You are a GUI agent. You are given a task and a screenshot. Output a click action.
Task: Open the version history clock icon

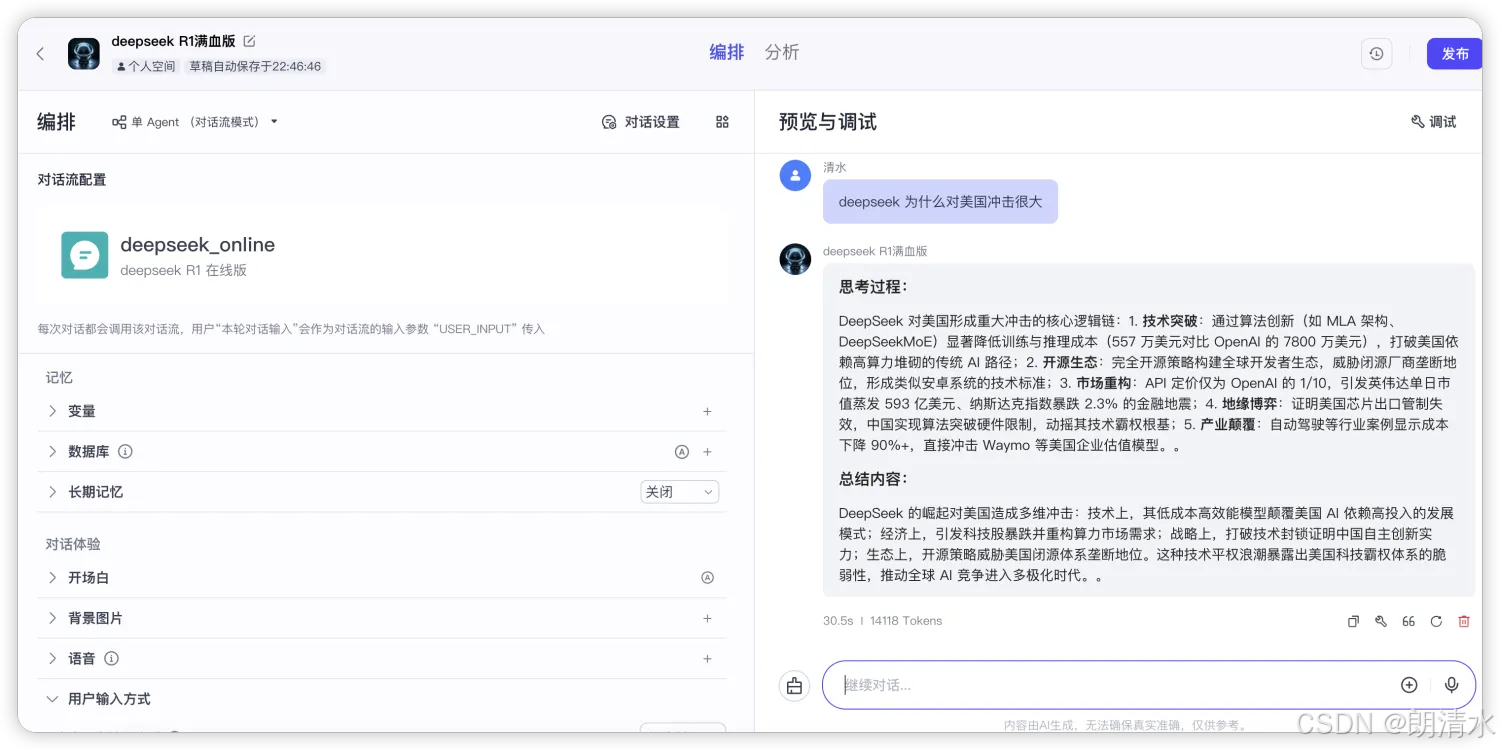point(1377,54)
